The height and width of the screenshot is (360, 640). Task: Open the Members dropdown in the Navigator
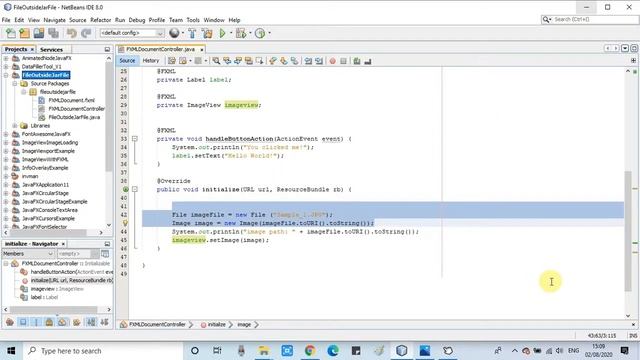point(28,254)
